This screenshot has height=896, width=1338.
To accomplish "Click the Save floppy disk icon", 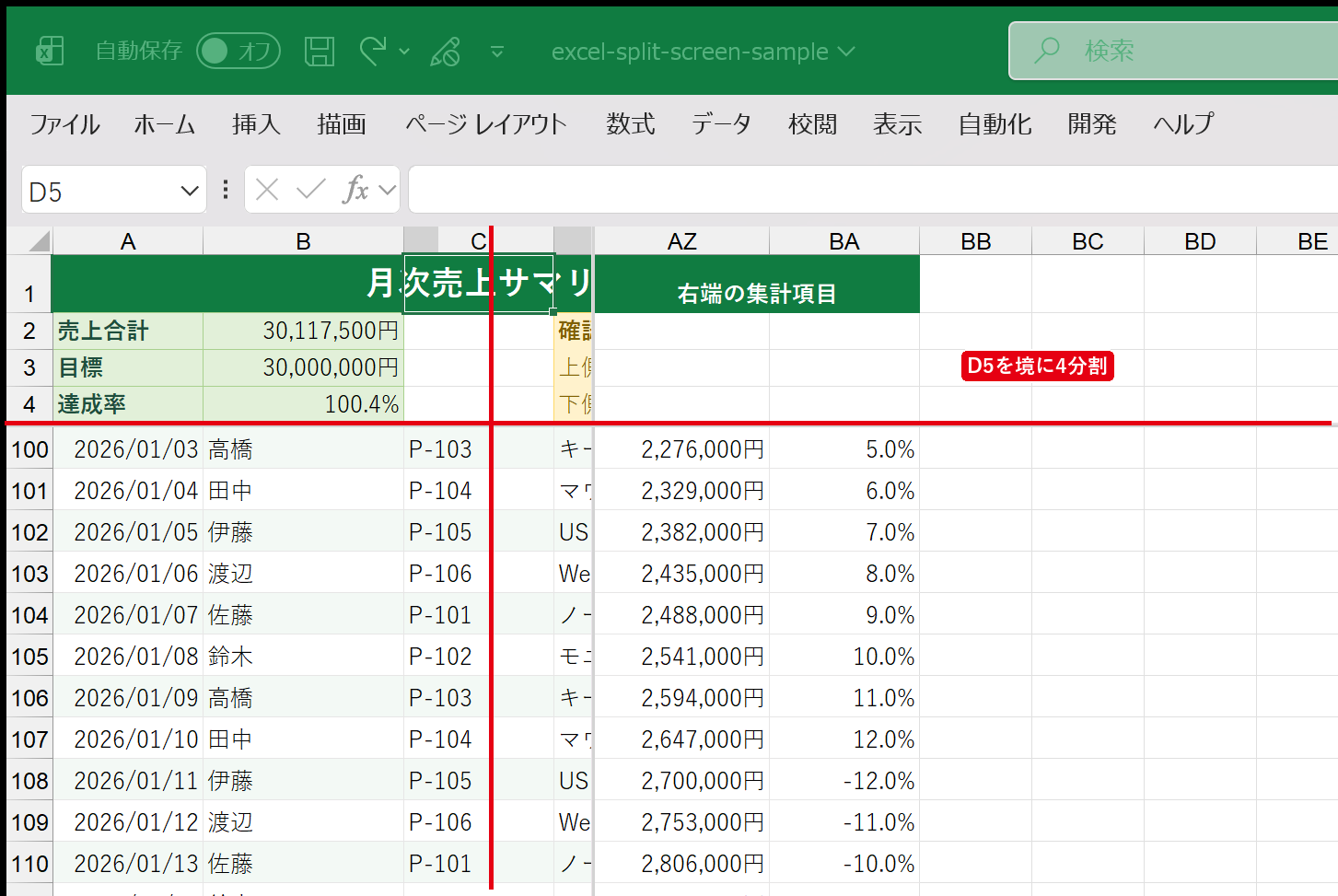I will (x=320, y=51).
